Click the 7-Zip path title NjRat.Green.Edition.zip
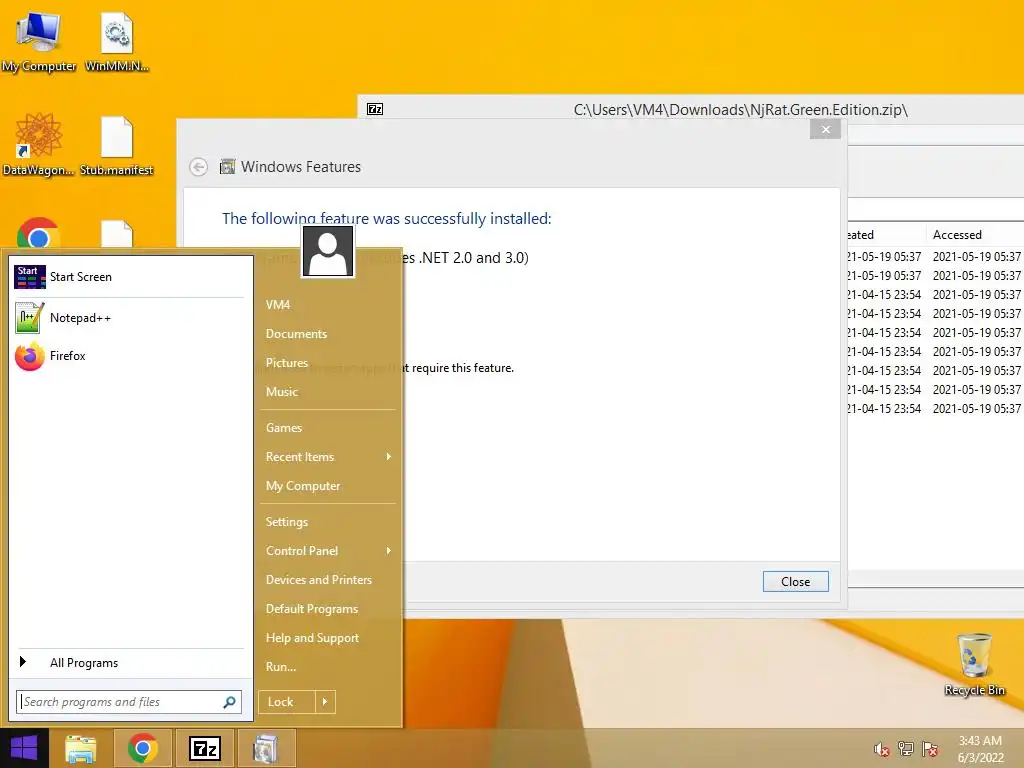Screen dimensions: 1024x768 pos(741,110)
